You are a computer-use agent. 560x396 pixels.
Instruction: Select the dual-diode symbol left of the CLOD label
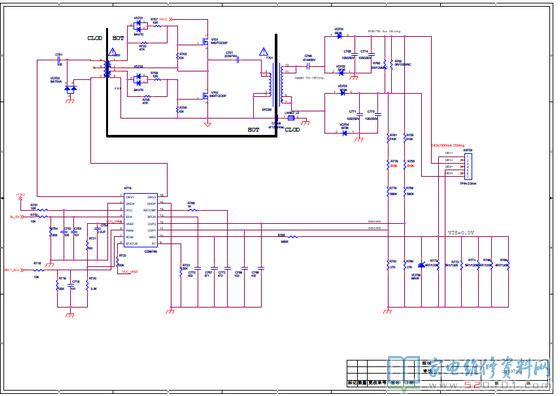pos(70,89)
